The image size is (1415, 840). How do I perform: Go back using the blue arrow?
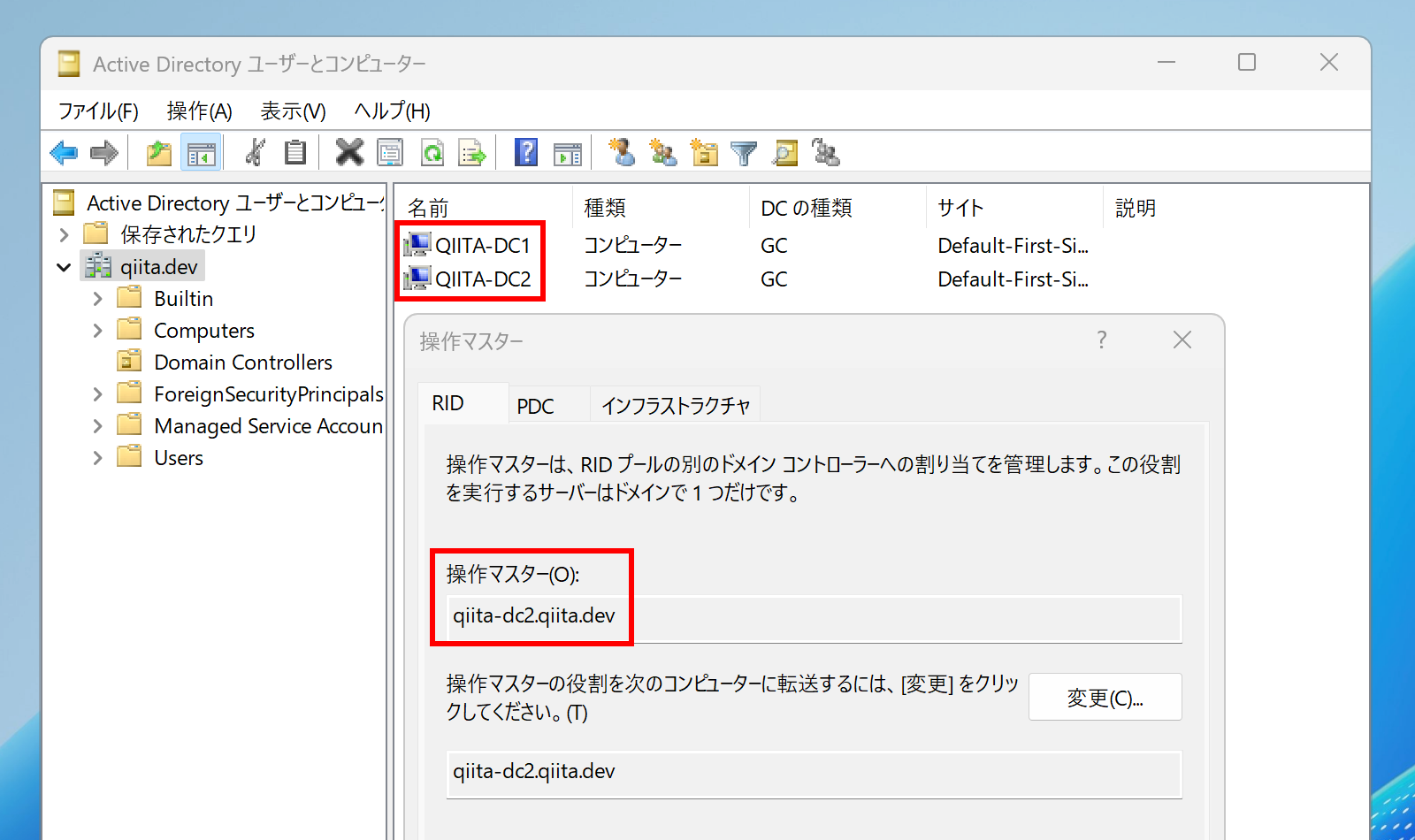click(x=64, y=153)
